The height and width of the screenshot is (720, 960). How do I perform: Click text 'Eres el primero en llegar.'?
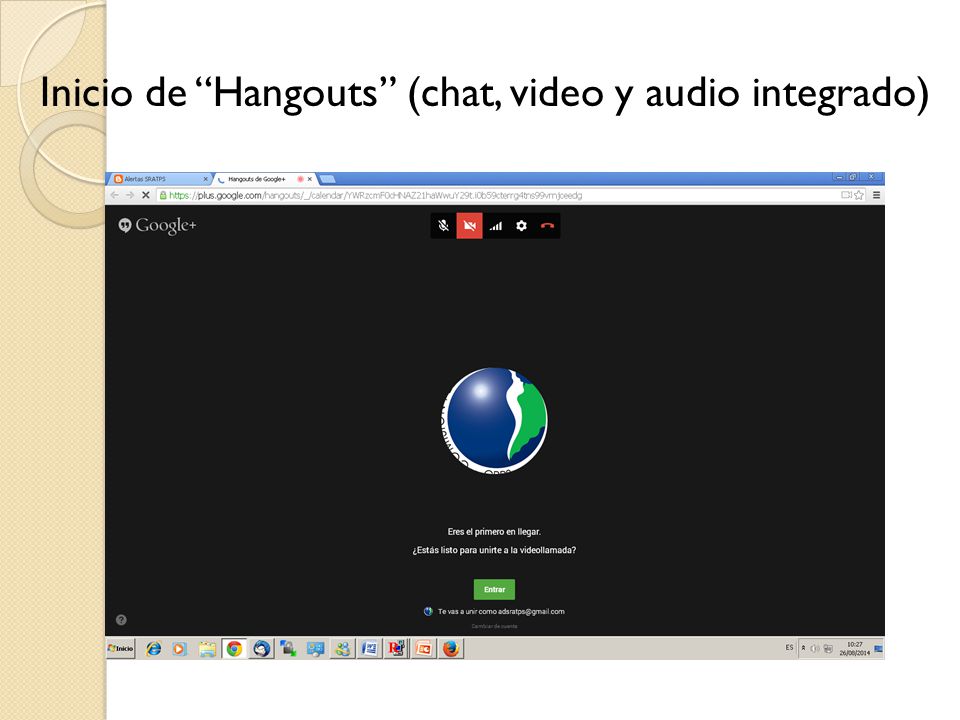click(494, 531)
